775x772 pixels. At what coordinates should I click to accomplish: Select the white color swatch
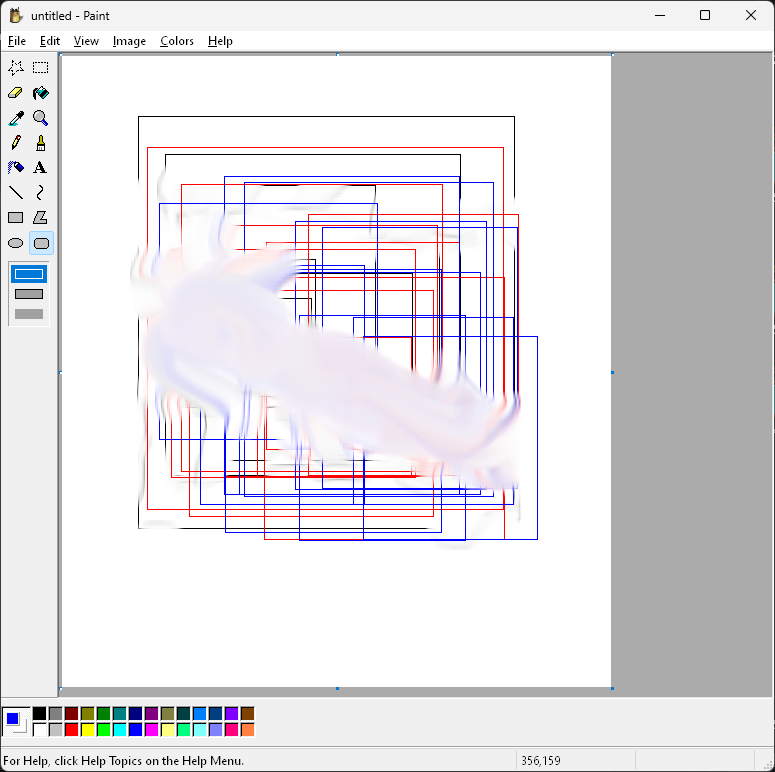40,729
